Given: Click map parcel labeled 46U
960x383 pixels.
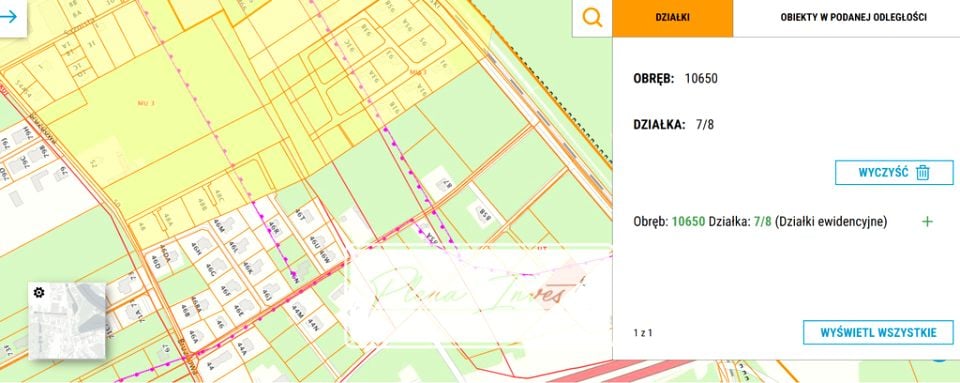Looking at the screenshot, I should click(x=315, y=241).
